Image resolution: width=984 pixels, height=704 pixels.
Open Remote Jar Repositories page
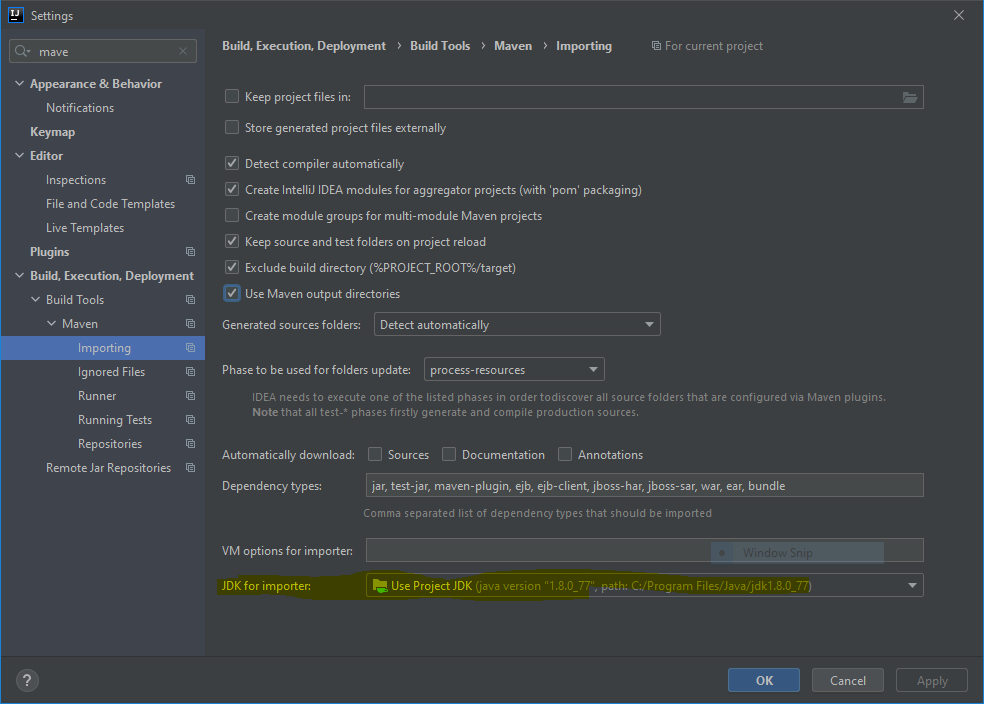[108, 467]
